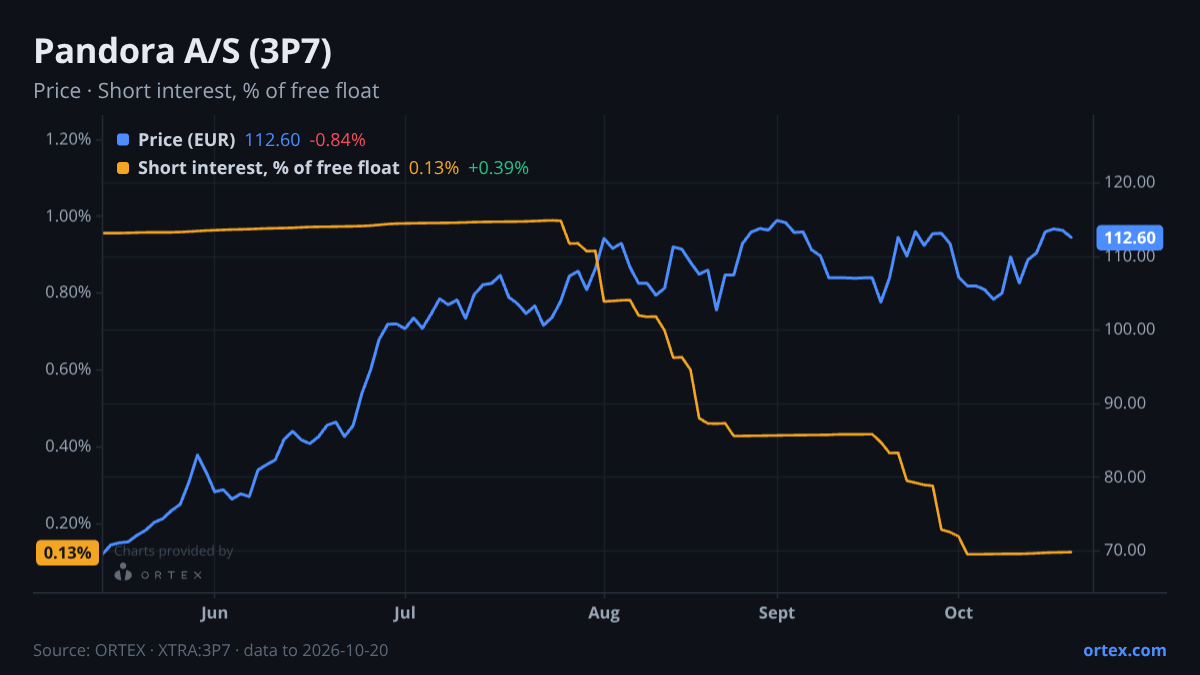Click the Pandora A/S (3P7) title
Screen dimensions: 1200x675
point(182,52)
